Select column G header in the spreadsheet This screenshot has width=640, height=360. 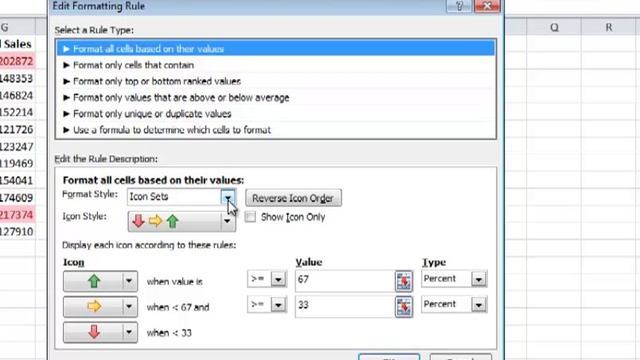(x=17, y=27)
